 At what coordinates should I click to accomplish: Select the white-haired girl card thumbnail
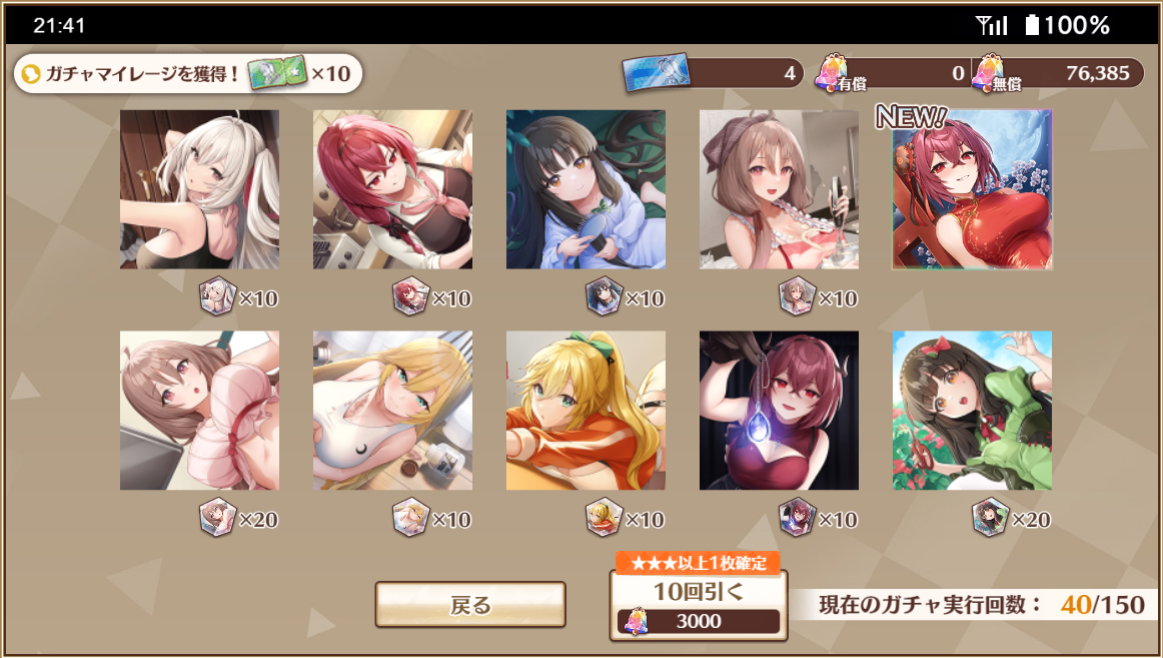[200, 189]
